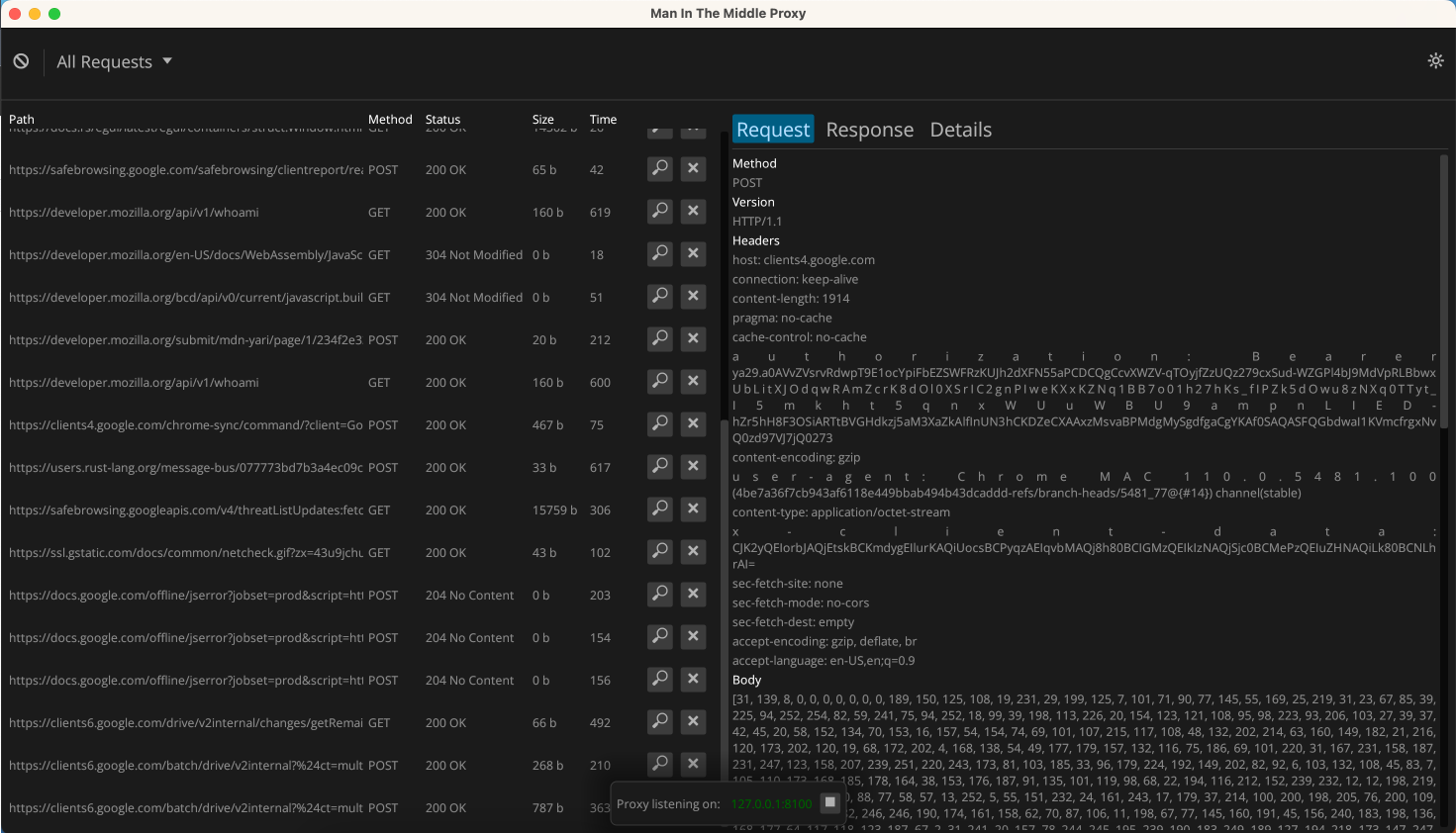Switch to the Details tab

961,130
